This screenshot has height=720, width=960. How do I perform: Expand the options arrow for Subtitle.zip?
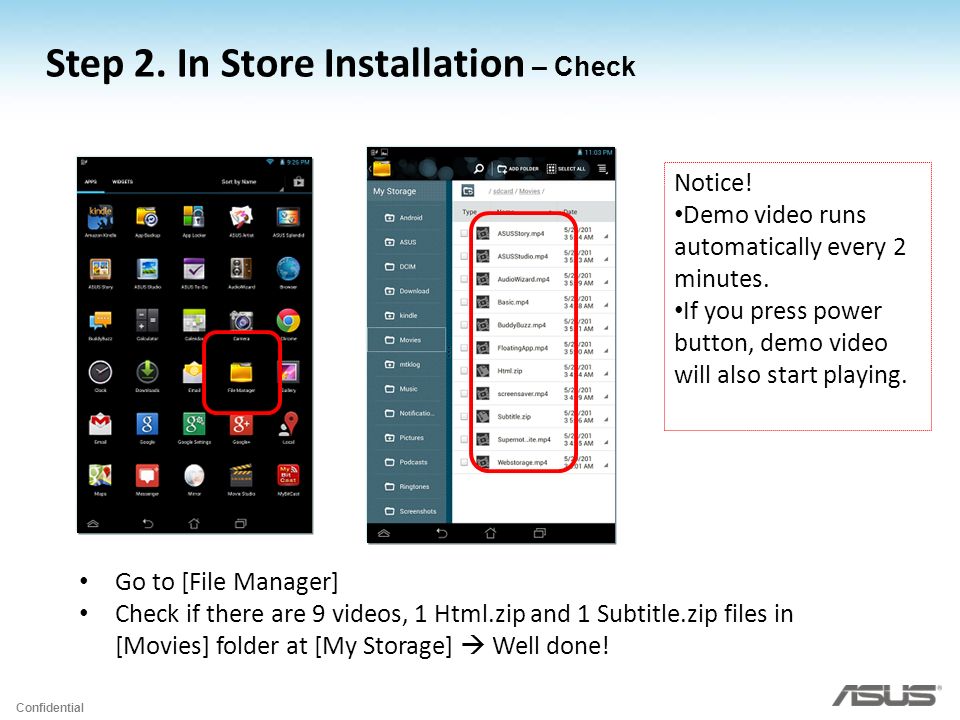[606, 419]
